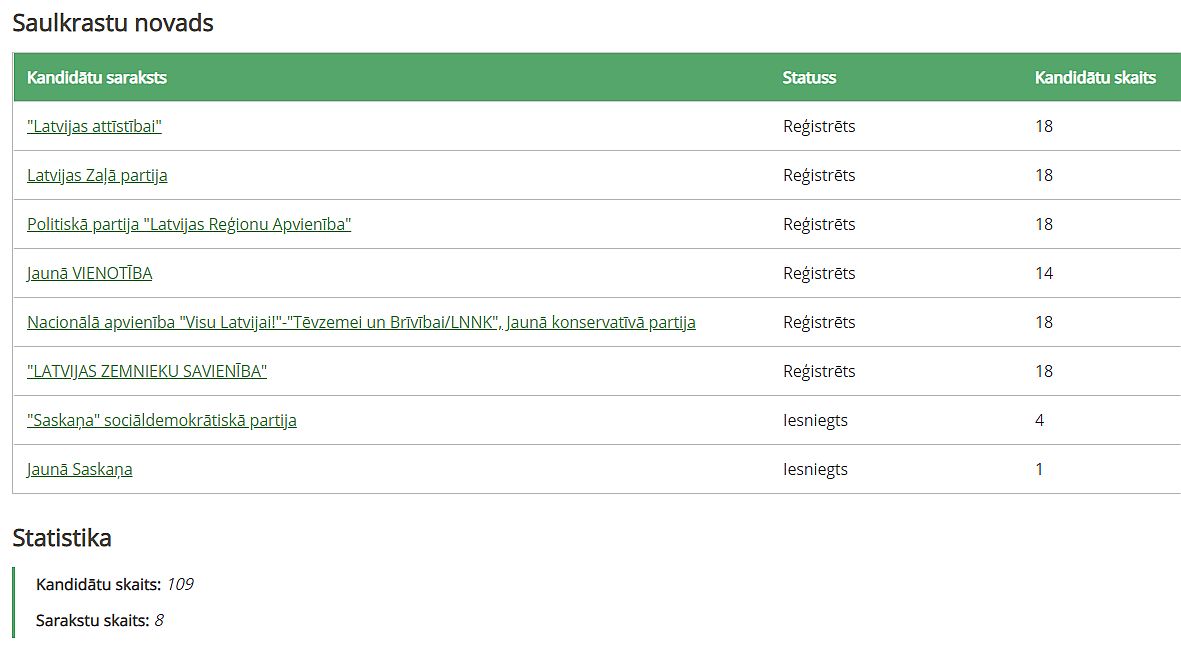
Task: Click the Saulkrastu novads heading
Action: 113,23
